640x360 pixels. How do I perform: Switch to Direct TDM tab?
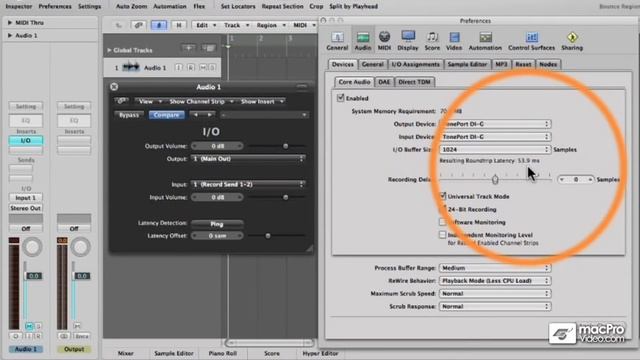click(x=414, y=82)
